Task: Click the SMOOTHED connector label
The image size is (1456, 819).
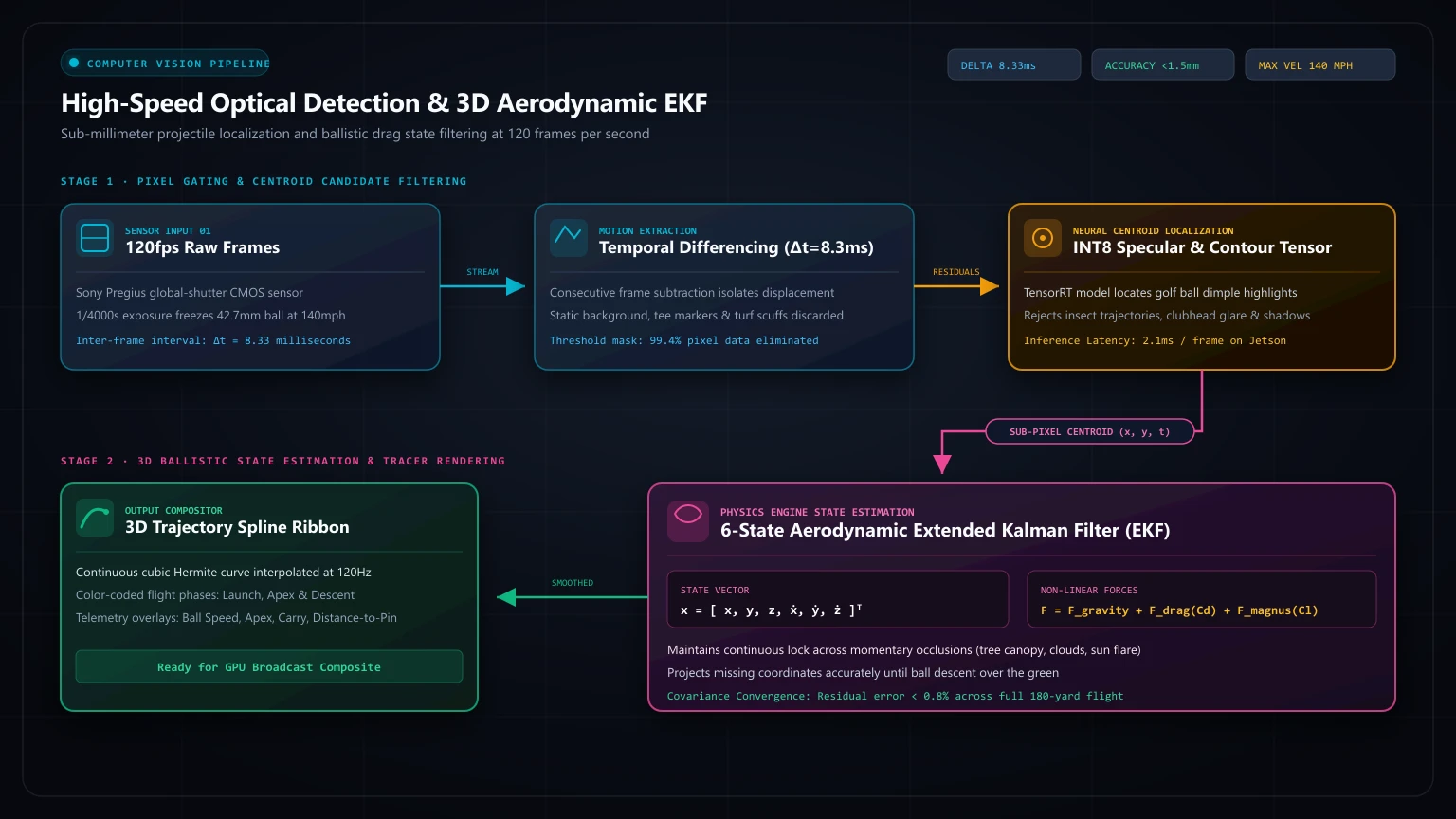Action: (573, 583)
